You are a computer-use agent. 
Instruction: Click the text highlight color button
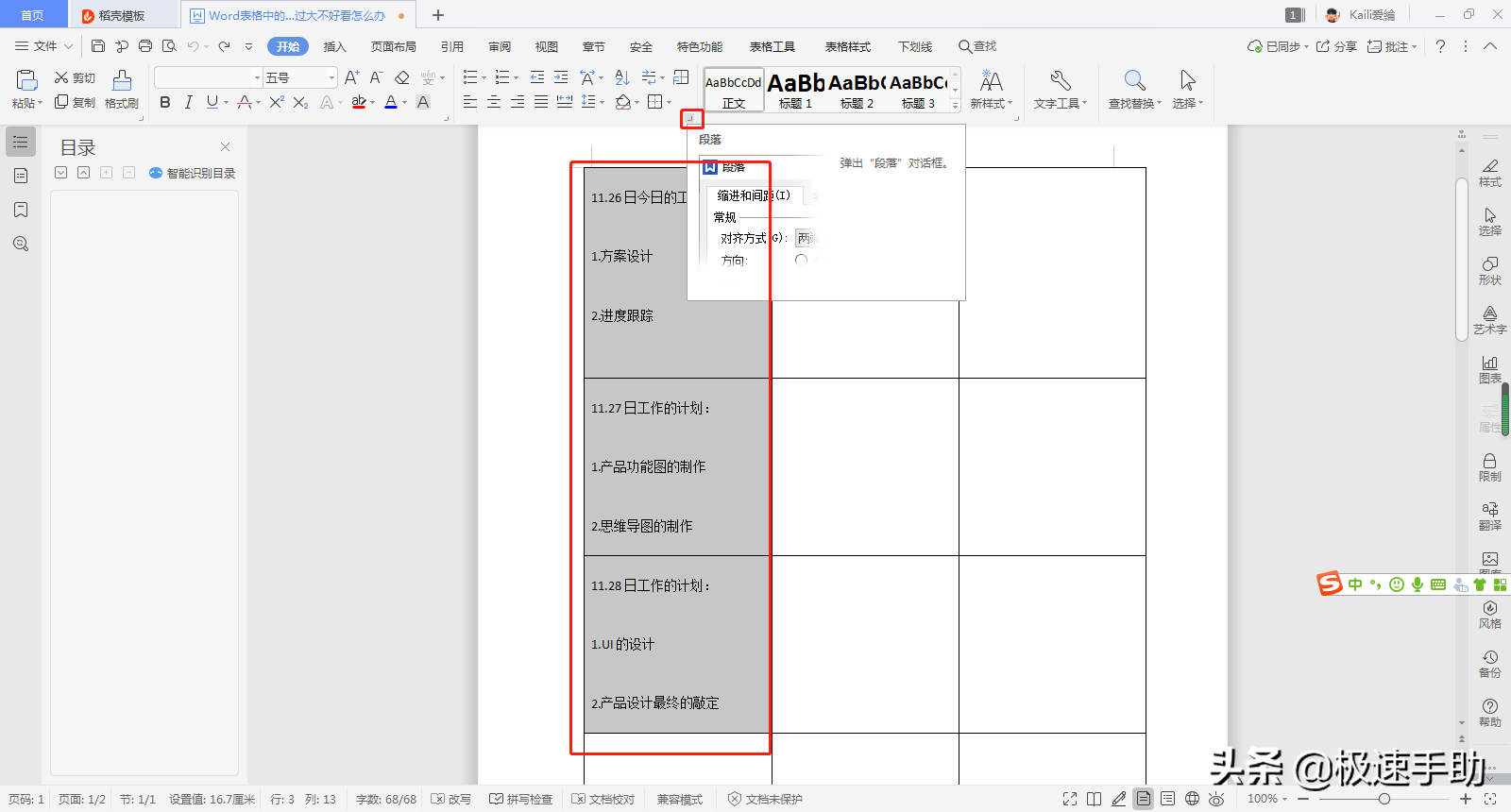pos(359,102)
